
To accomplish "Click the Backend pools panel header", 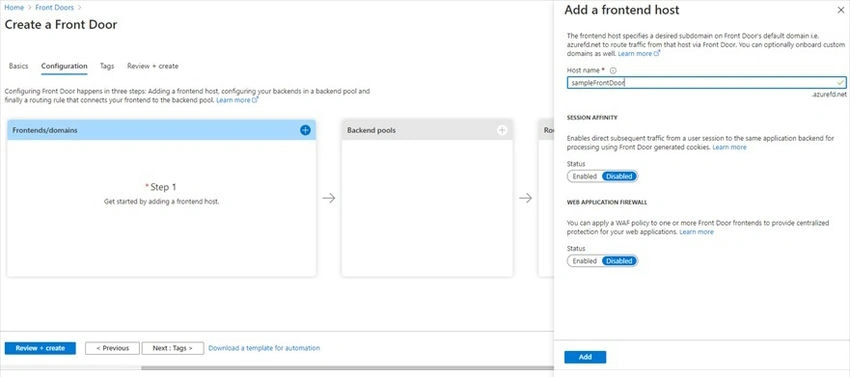I will click(x=427, y=130).
